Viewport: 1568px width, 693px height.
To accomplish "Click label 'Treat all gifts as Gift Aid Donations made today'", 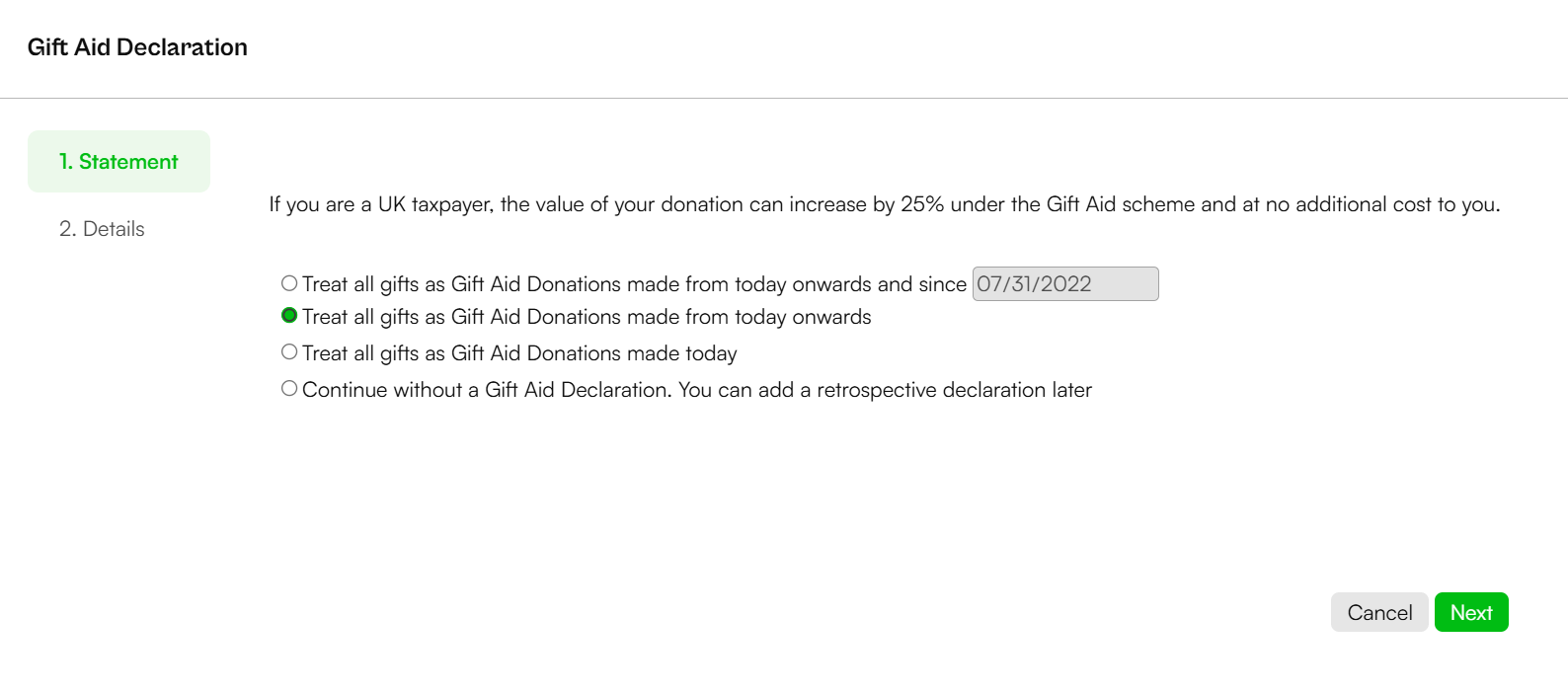I will (x=519, y=353).
